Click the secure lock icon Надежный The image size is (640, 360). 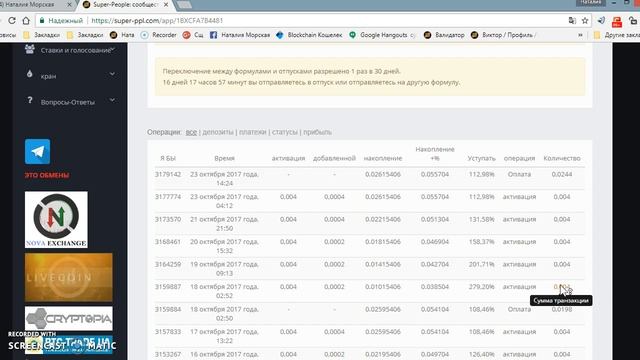61,20
